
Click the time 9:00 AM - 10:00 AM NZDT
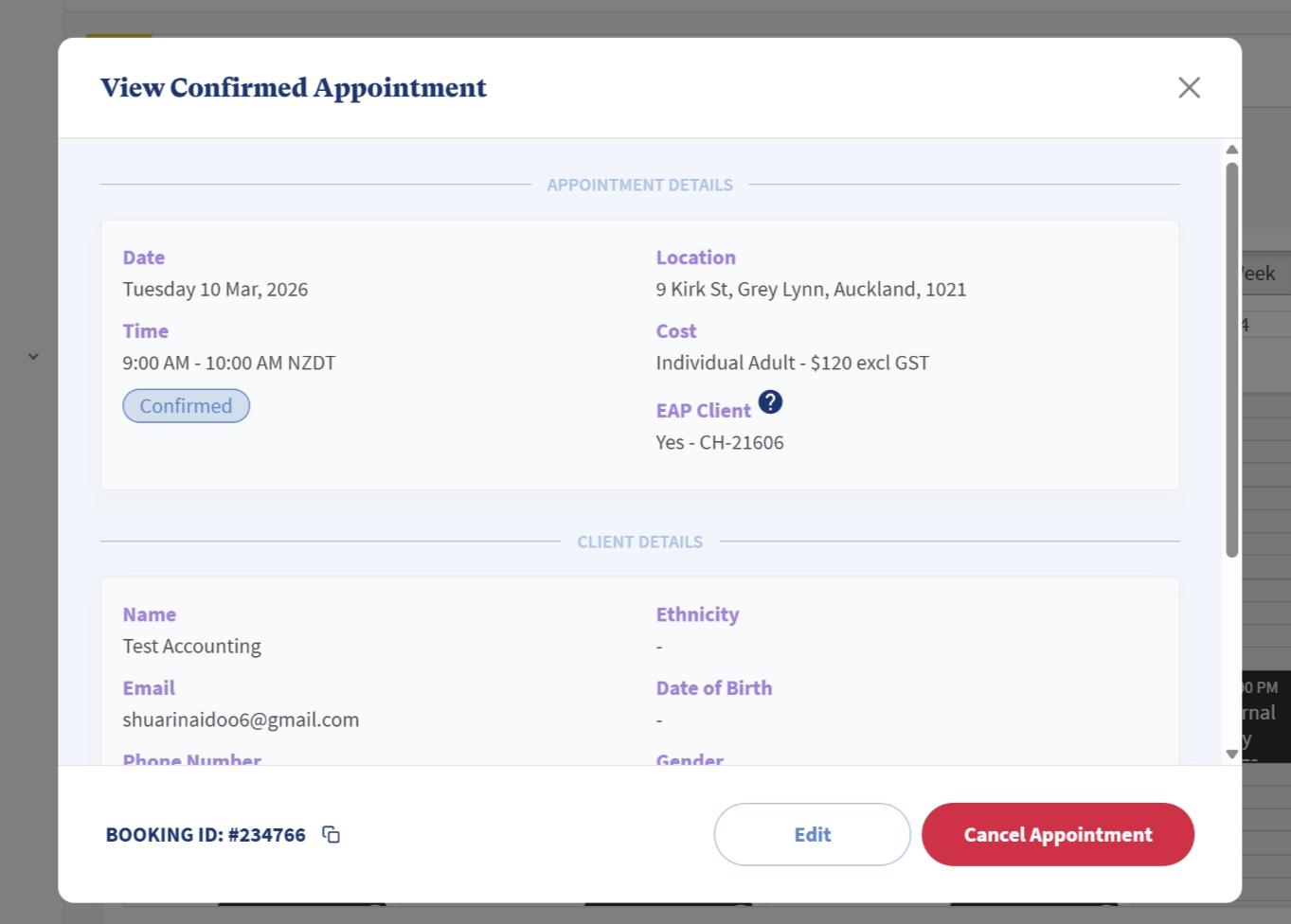click(228, 364)
